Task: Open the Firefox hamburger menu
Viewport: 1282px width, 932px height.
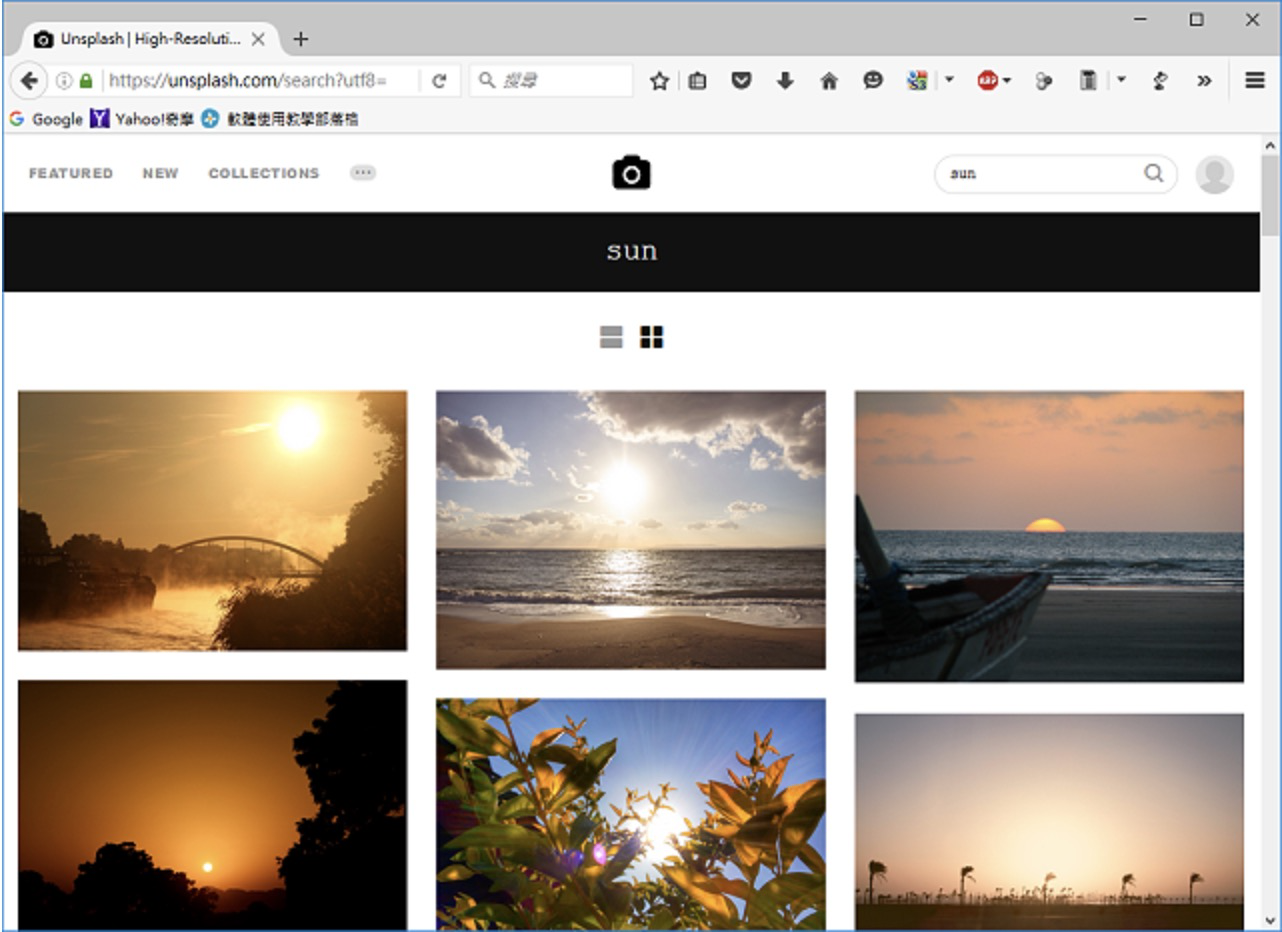Action: point(1255,81)
